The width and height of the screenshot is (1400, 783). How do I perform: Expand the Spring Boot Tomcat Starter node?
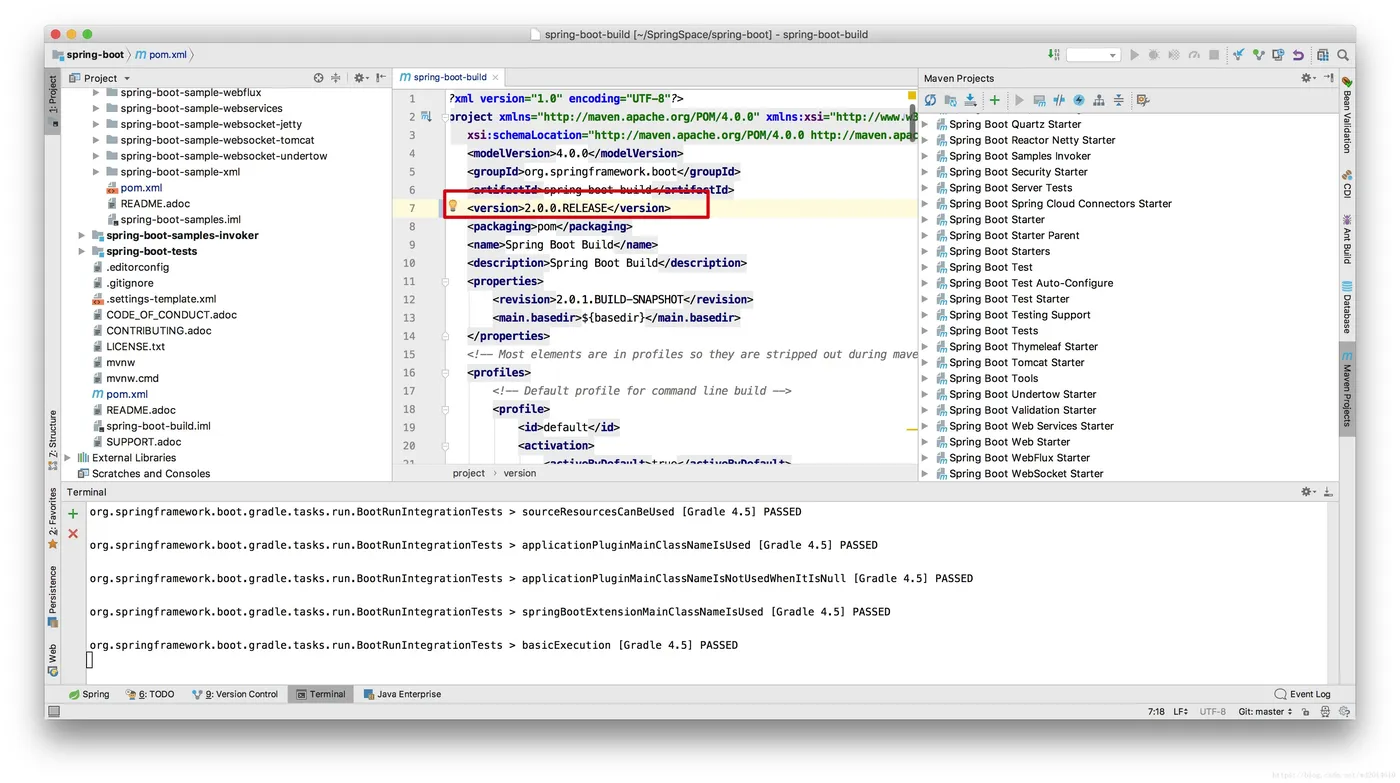tap(925, 362)
